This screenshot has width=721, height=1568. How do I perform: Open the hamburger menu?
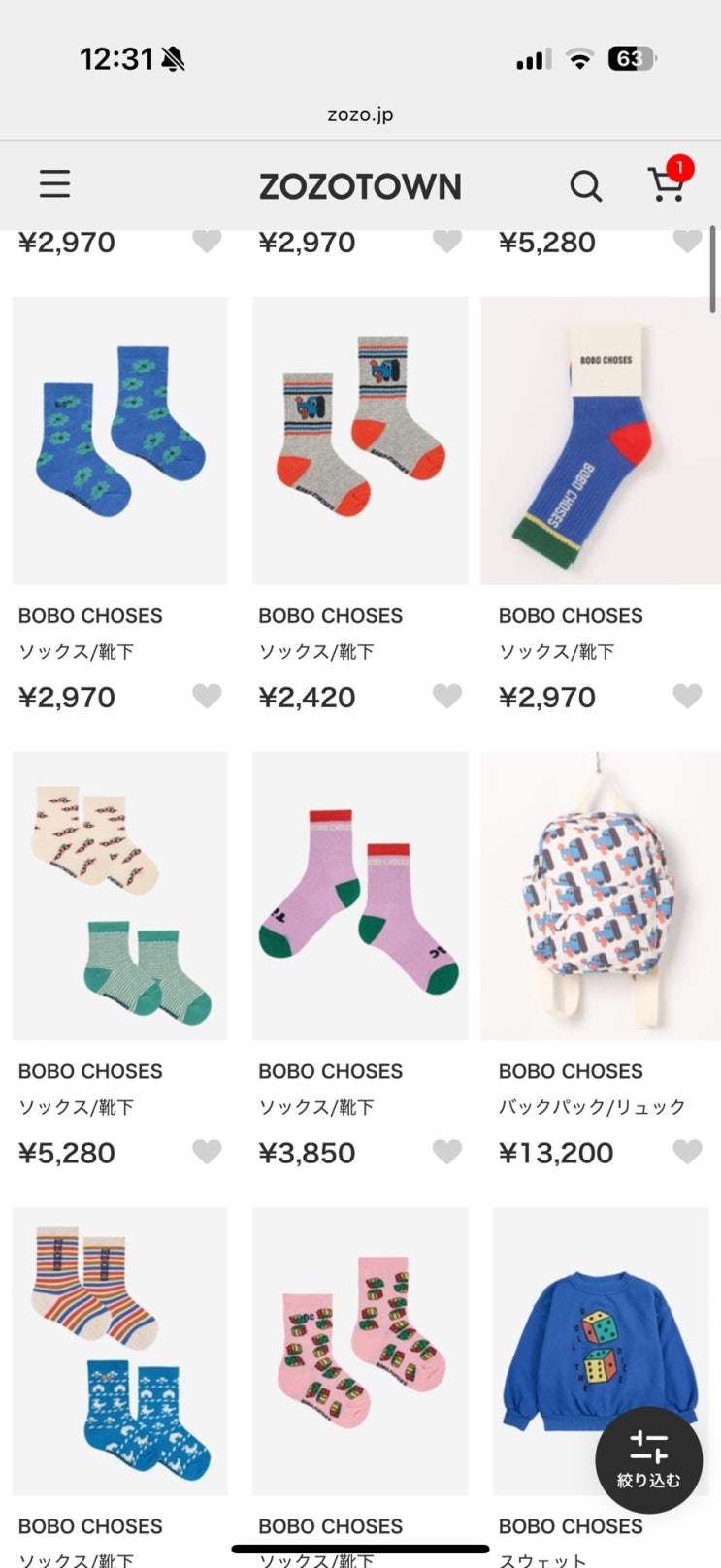(x=54, y=184)
